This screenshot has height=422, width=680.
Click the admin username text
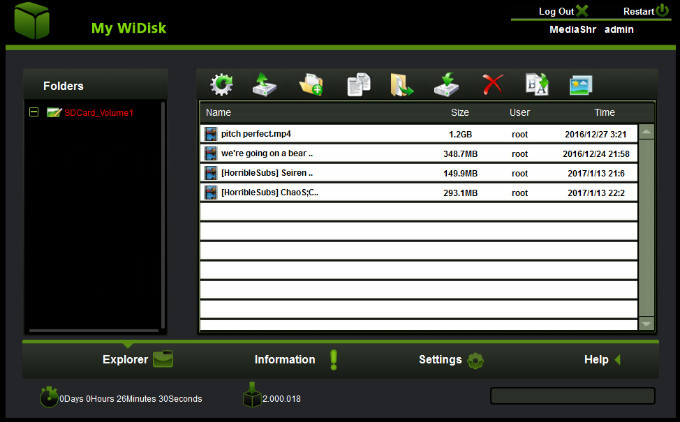(619, 29)
